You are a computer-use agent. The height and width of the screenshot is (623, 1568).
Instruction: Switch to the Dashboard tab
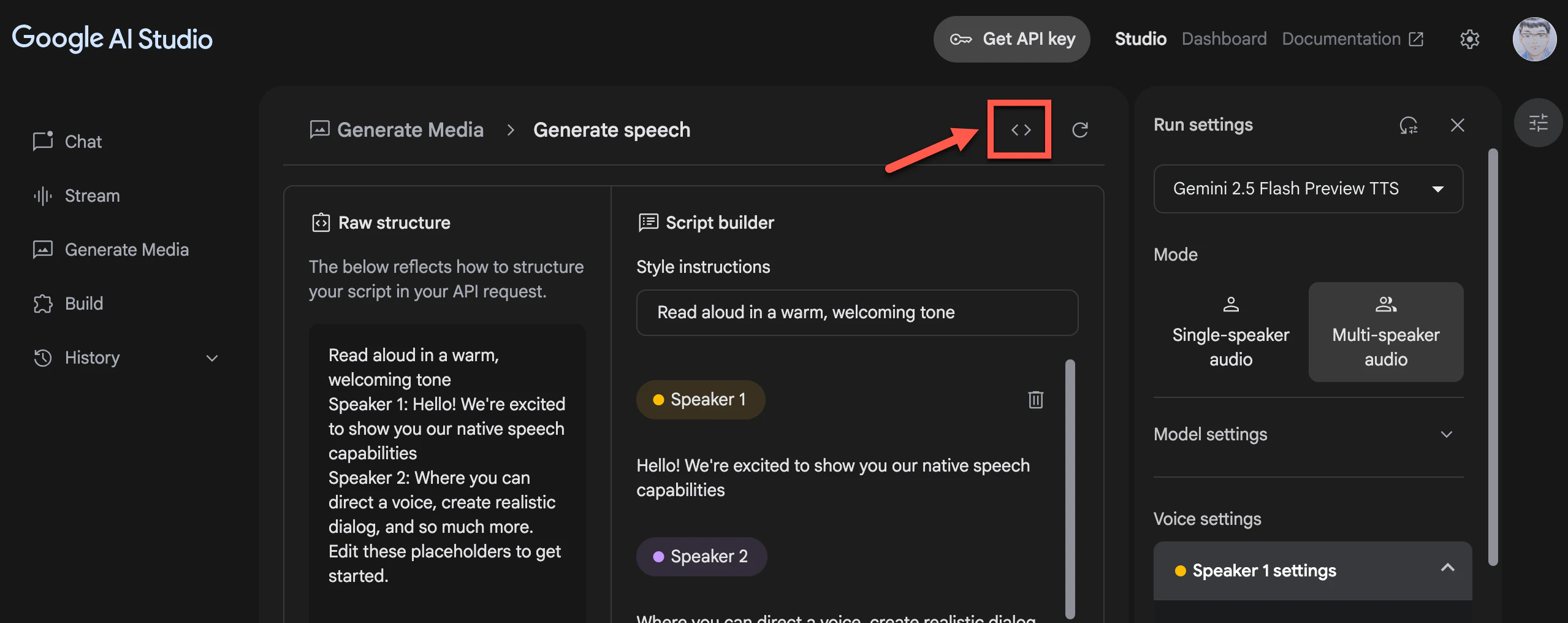[x=1224, y=39]
